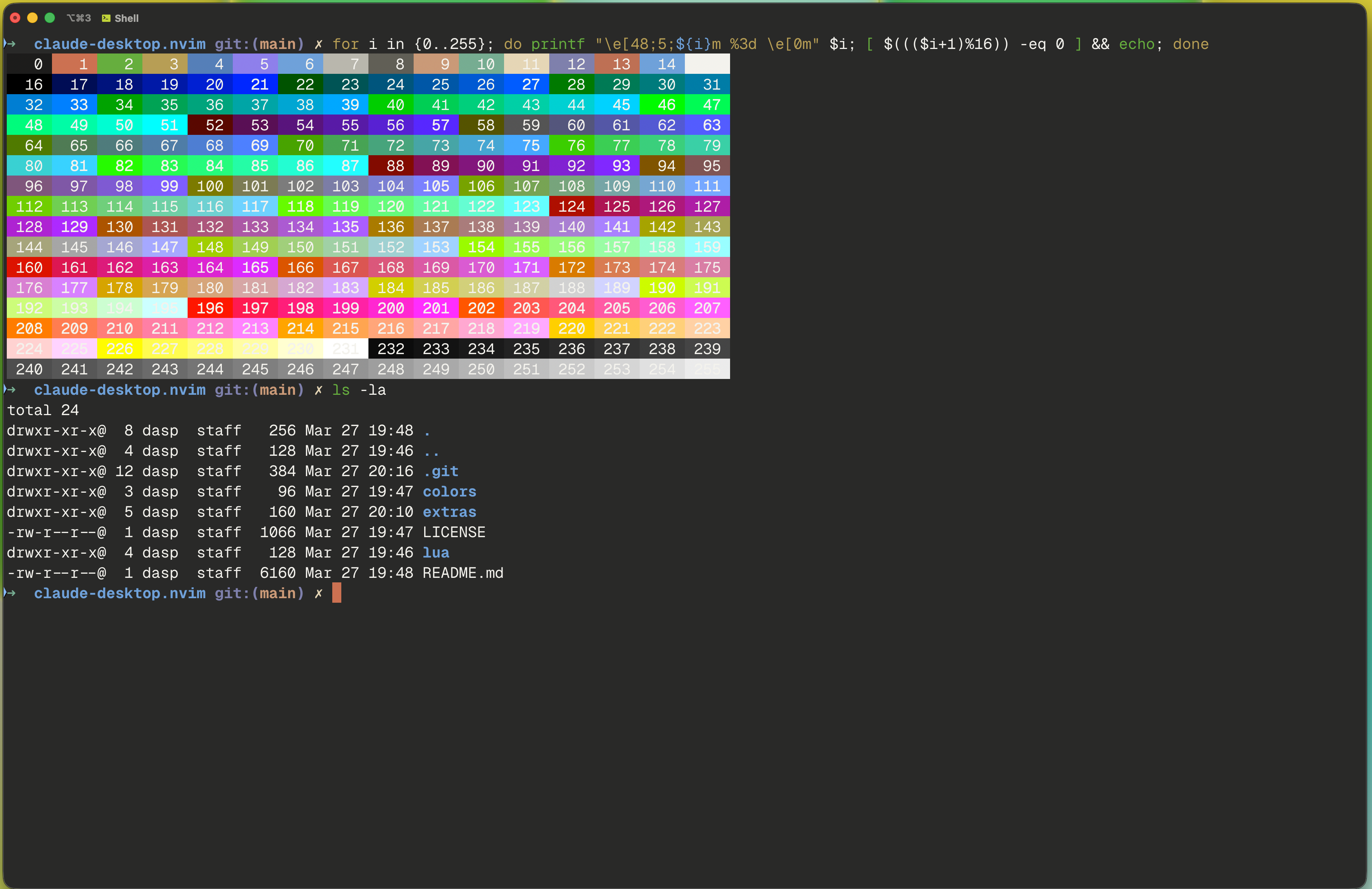Select the Shell tab title
The width and height of the screenshot is (1372, 889).
tap(126, 18)
